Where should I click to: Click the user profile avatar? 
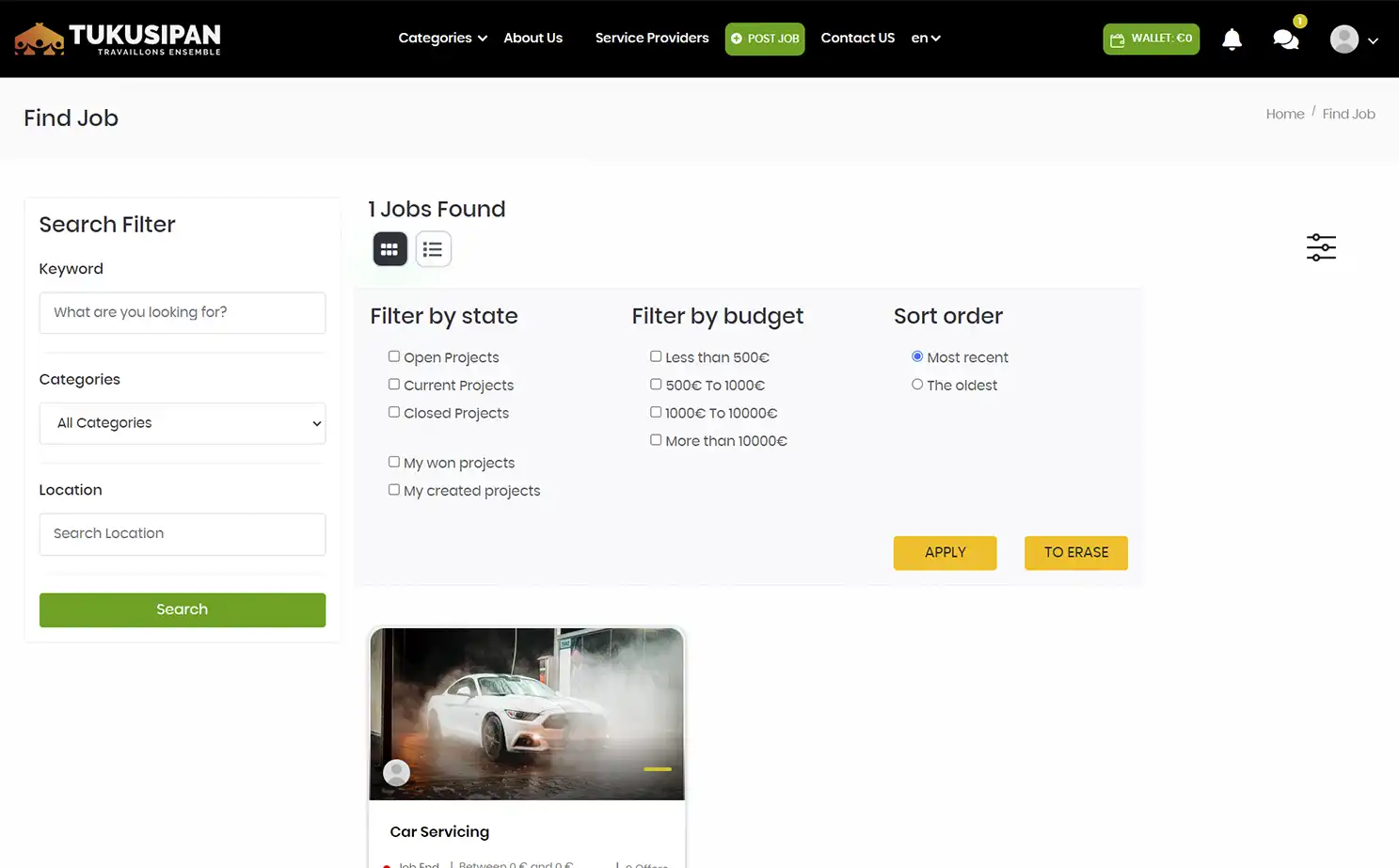[1343, 39]
